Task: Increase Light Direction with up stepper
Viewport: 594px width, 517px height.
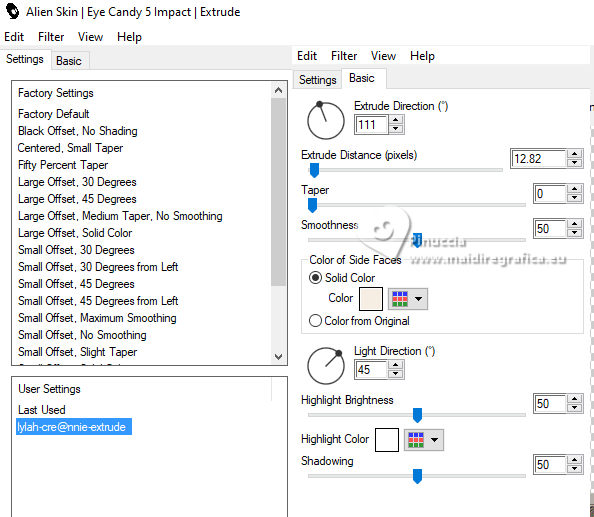Action: (395, 365)
